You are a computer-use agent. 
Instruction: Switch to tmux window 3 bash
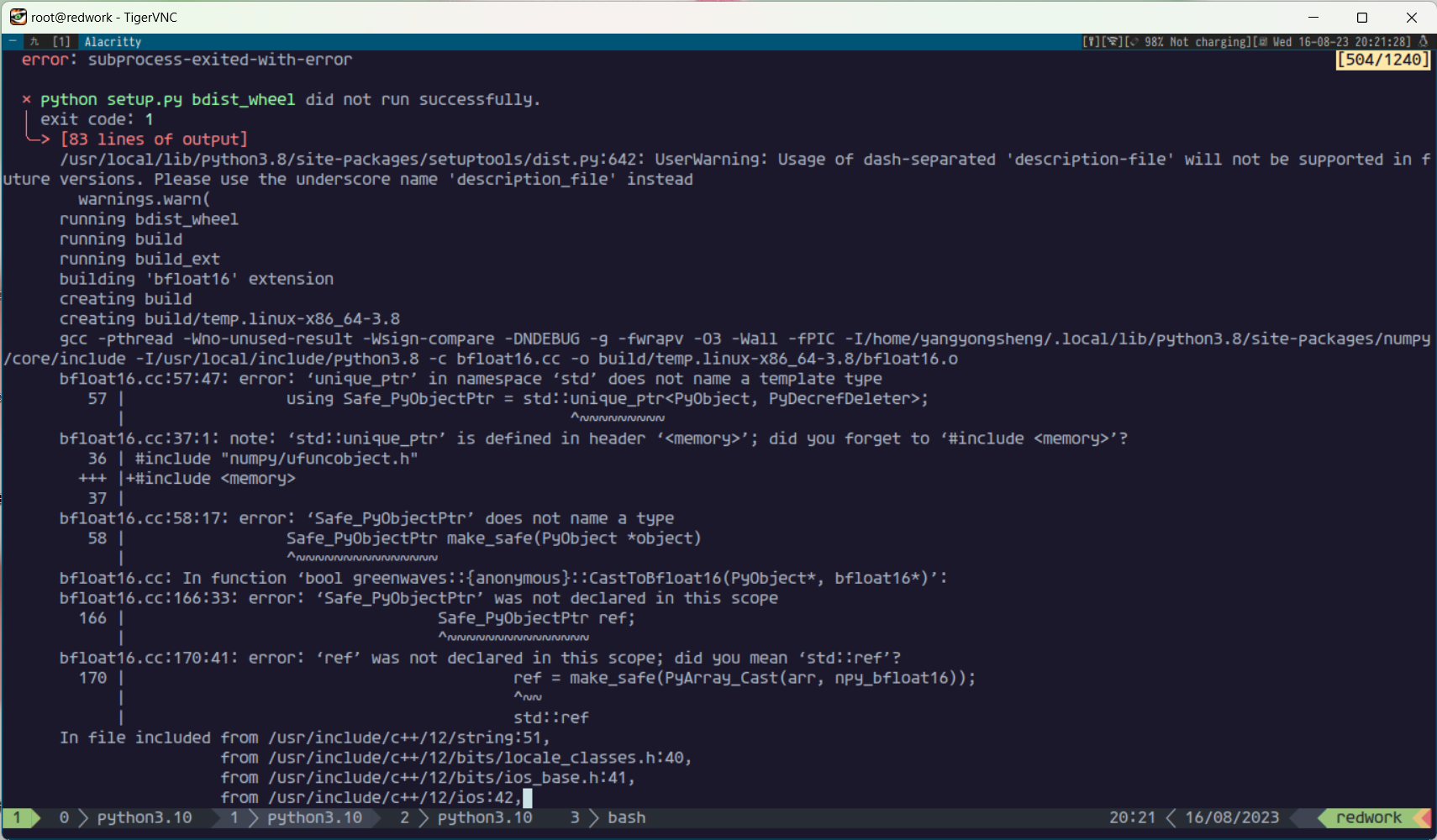tap(608, 817)
